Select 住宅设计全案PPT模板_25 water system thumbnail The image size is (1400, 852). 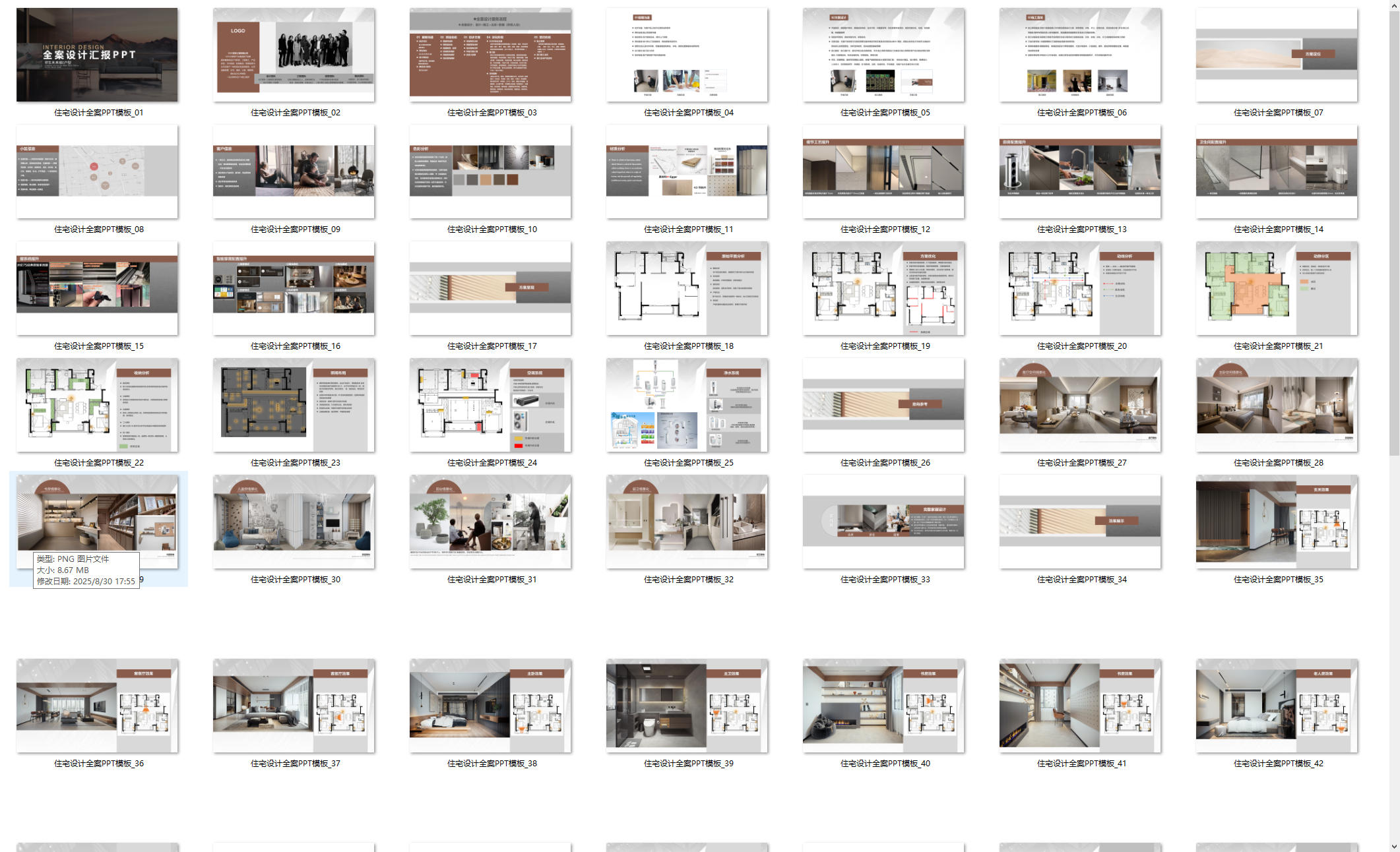687,405
